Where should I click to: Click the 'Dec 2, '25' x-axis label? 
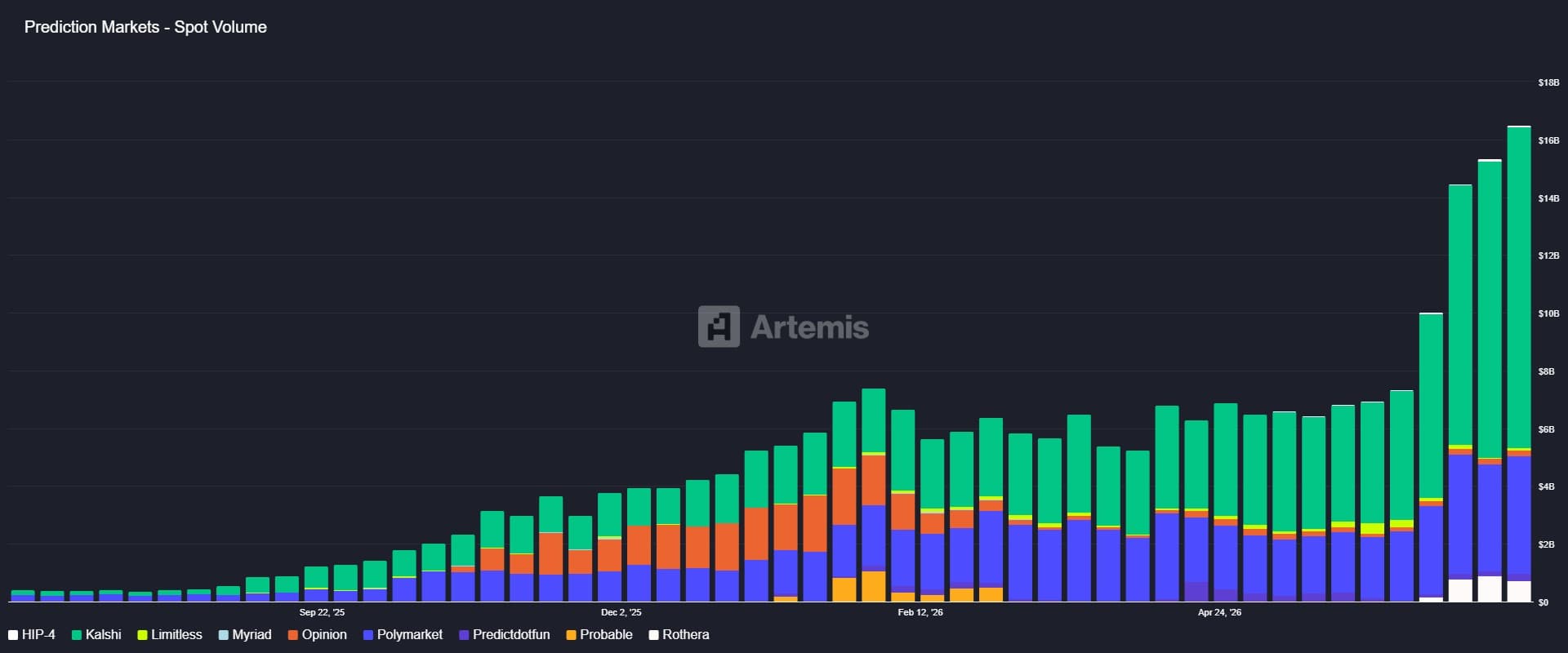(621, 612)
